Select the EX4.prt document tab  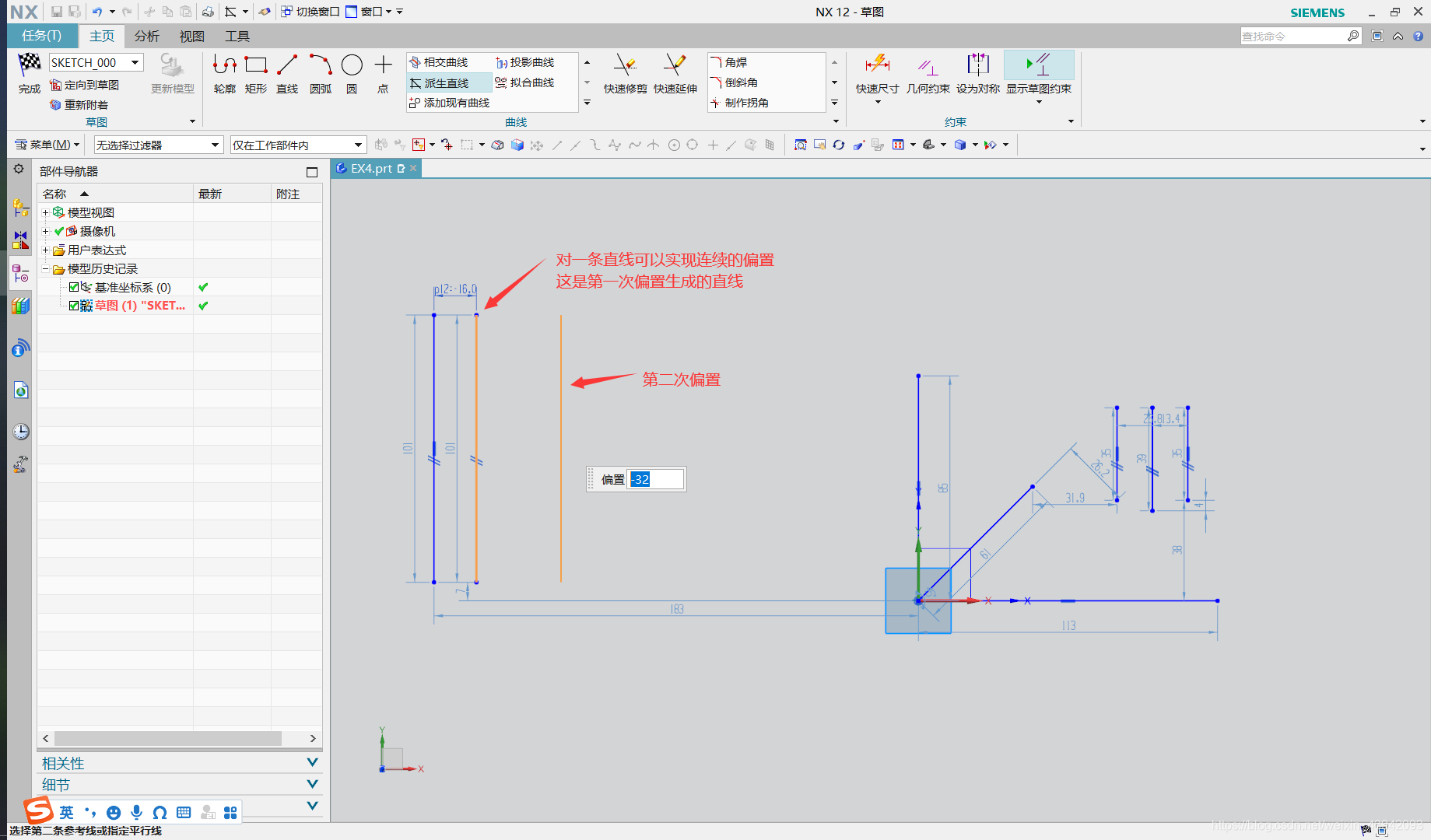pyautogui.click(x=370, y=168)
